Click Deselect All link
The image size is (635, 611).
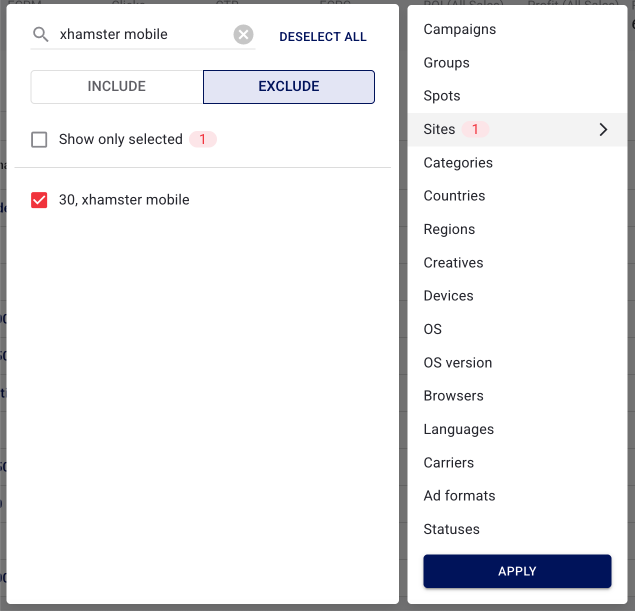323,37
